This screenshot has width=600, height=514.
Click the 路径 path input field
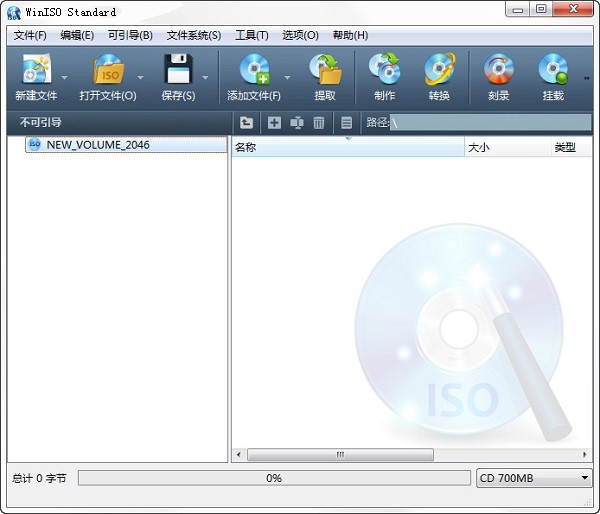[x=490, y=123]
